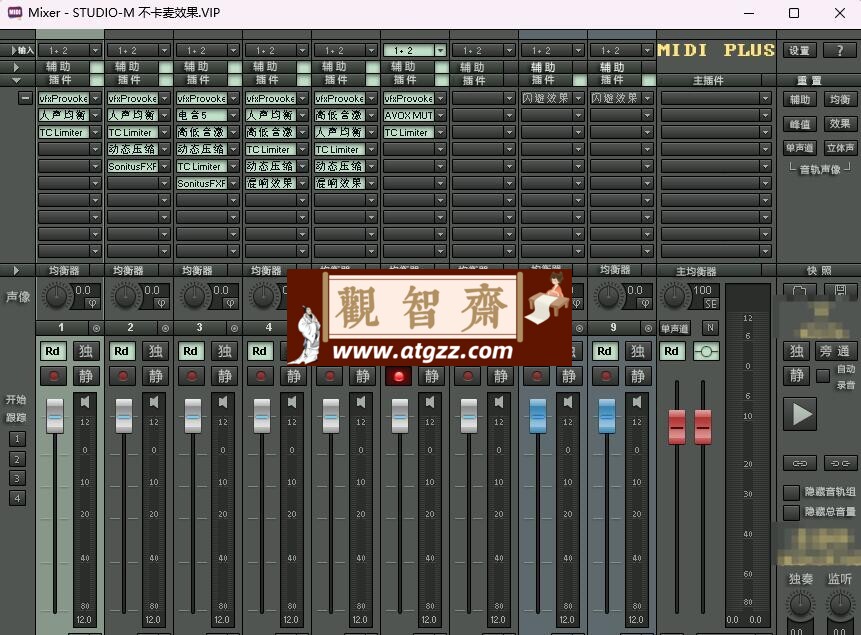
Task: Arm record on channel 2
Action: [x=123, y=376]
